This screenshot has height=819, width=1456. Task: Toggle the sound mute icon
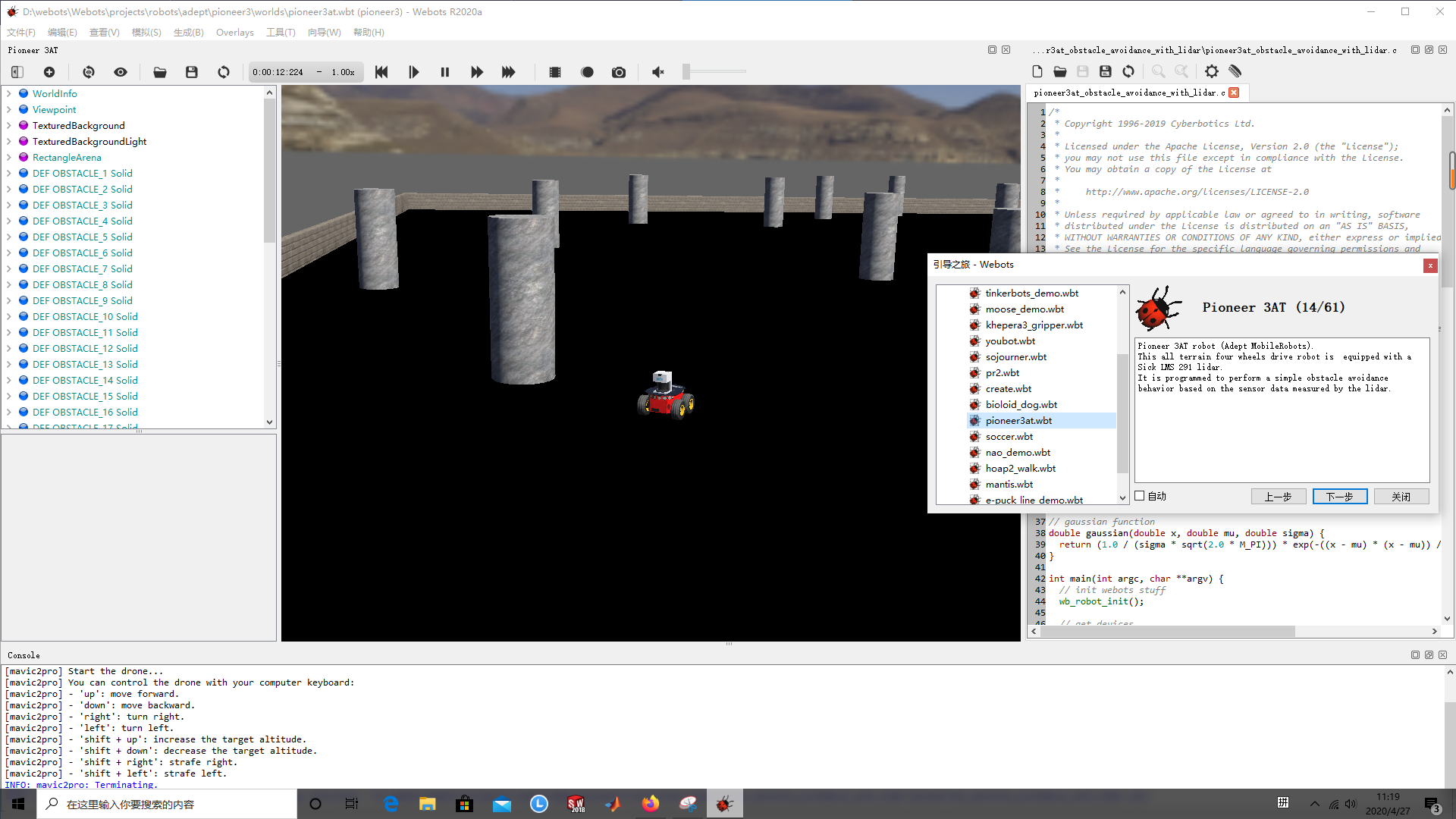coord(658,72)
